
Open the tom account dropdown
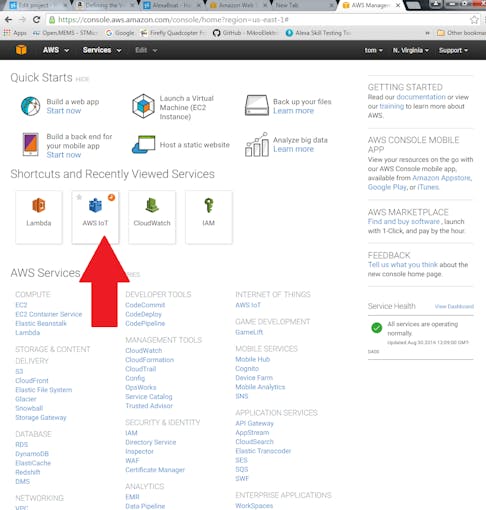pos(373,50)
